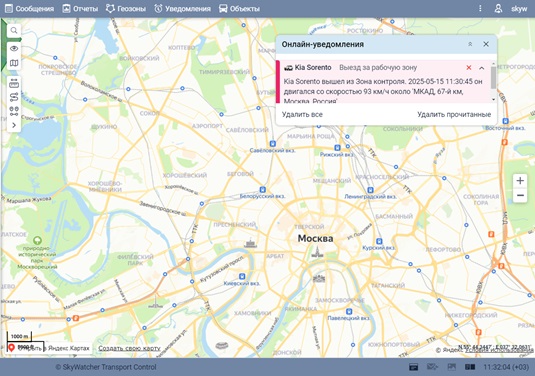The height and width of the screenshot is (376, 535).
Task: Zoom out the map with minus button
Action: 520,196
